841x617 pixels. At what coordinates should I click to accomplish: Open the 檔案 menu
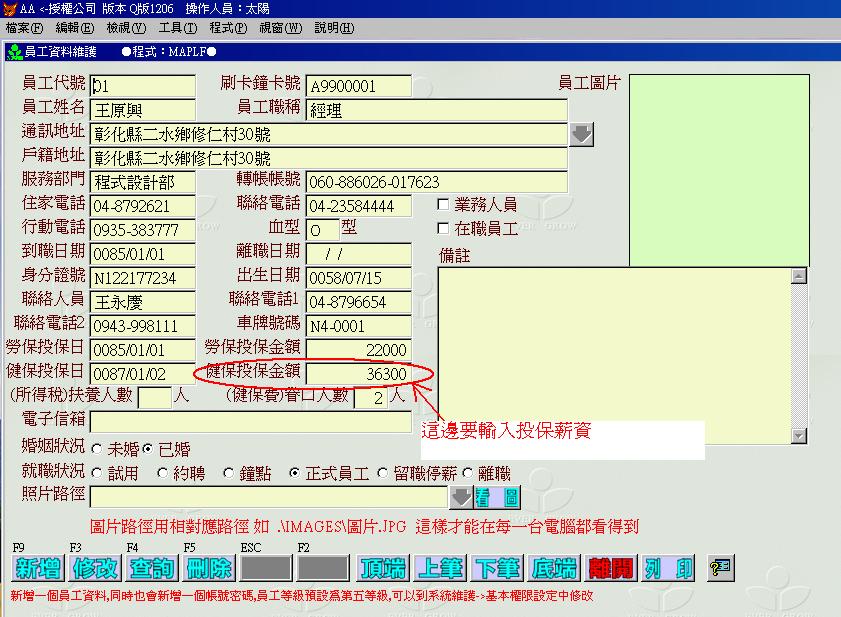pyautogui.click(x=24, y=28)
